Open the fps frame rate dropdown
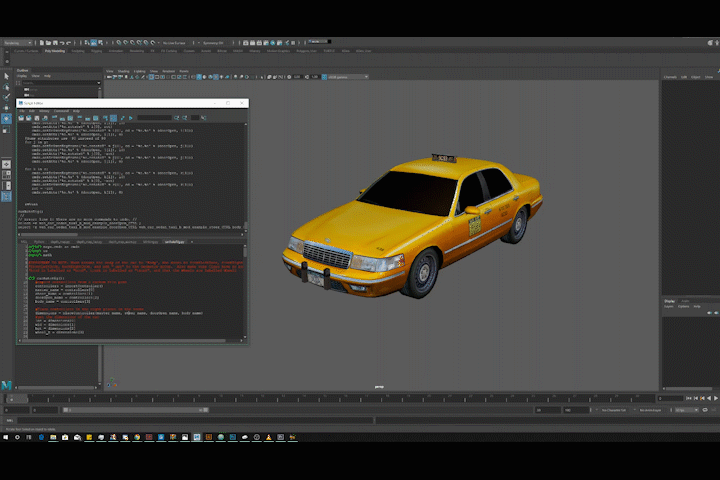 pyautogui.click(x=686, y=410)
